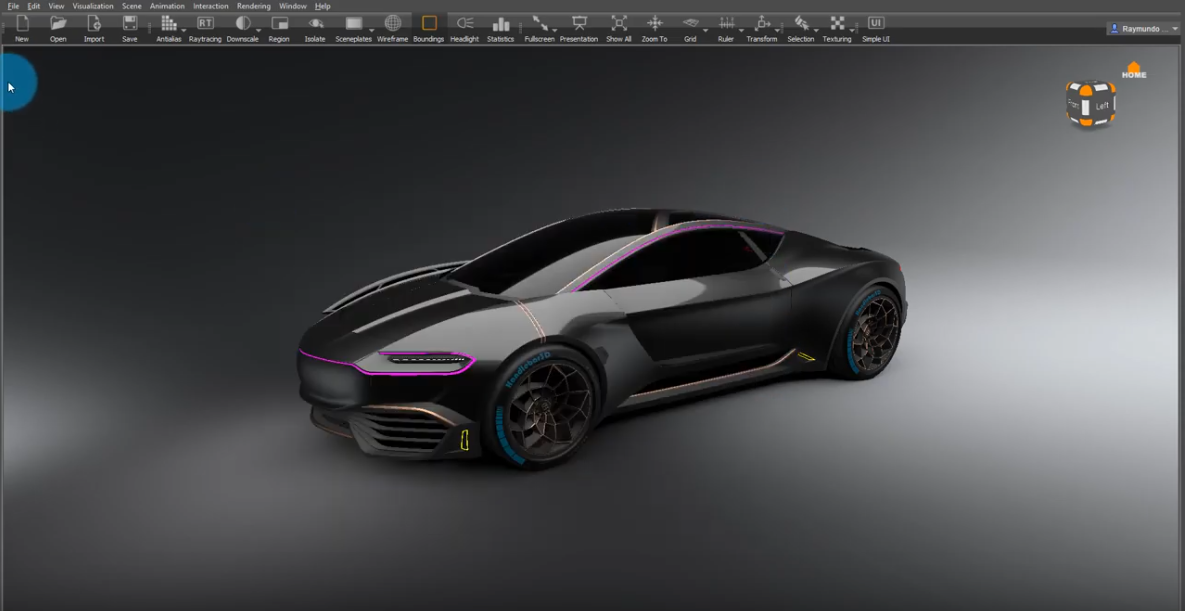The width and height of the screenshot is (1185, 611).
Task: Expand the Grid dropdown arrow
Action: coord(705,31)
